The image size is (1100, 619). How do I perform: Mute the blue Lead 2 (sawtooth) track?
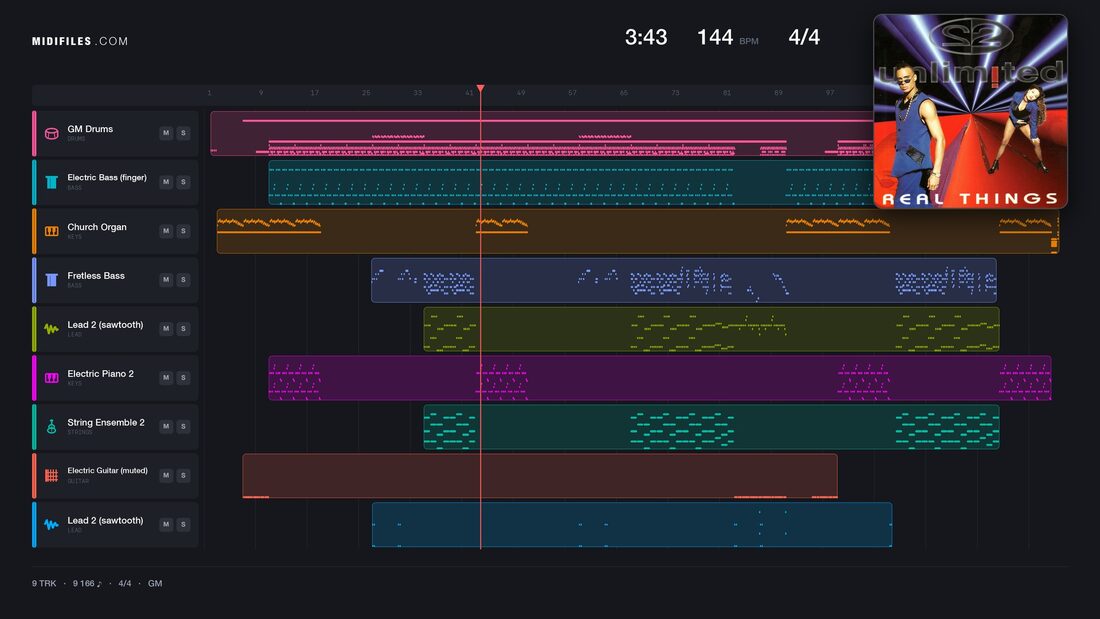pos(166,524)
